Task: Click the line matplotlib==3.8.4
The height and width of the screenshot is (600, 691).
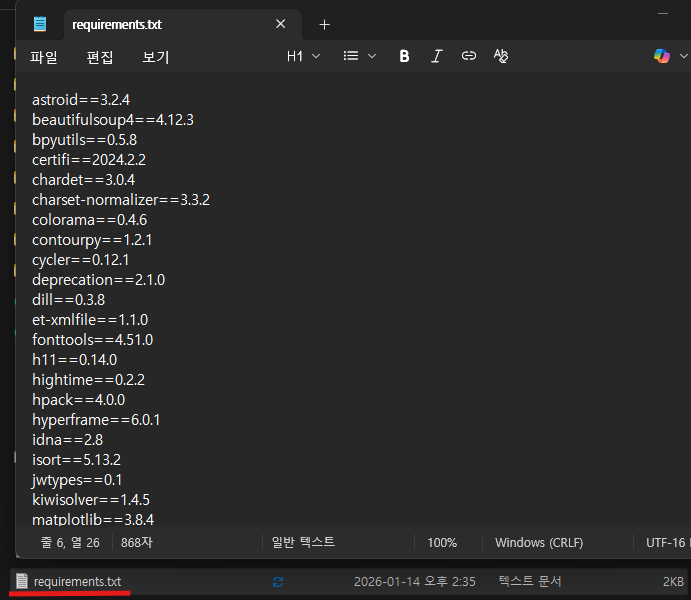Action: [93, 519]
